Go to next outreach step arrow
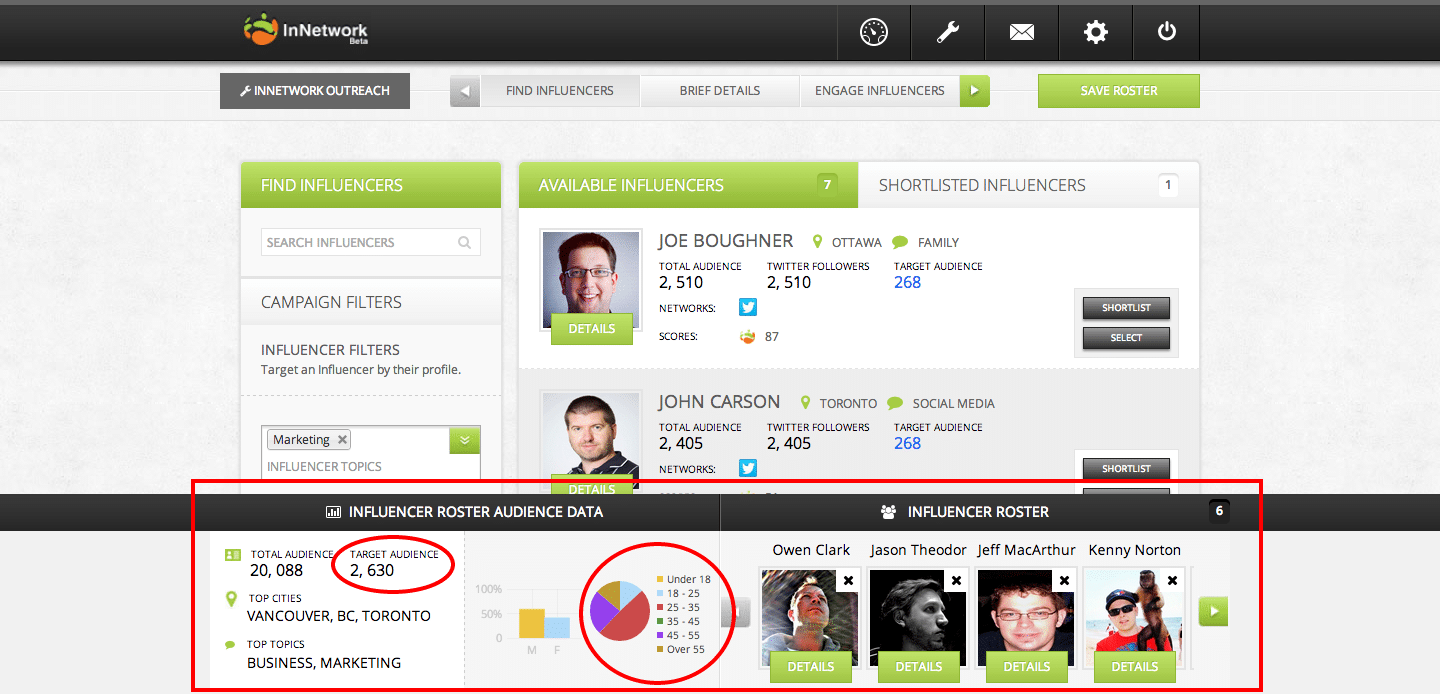 coord(975,91)
